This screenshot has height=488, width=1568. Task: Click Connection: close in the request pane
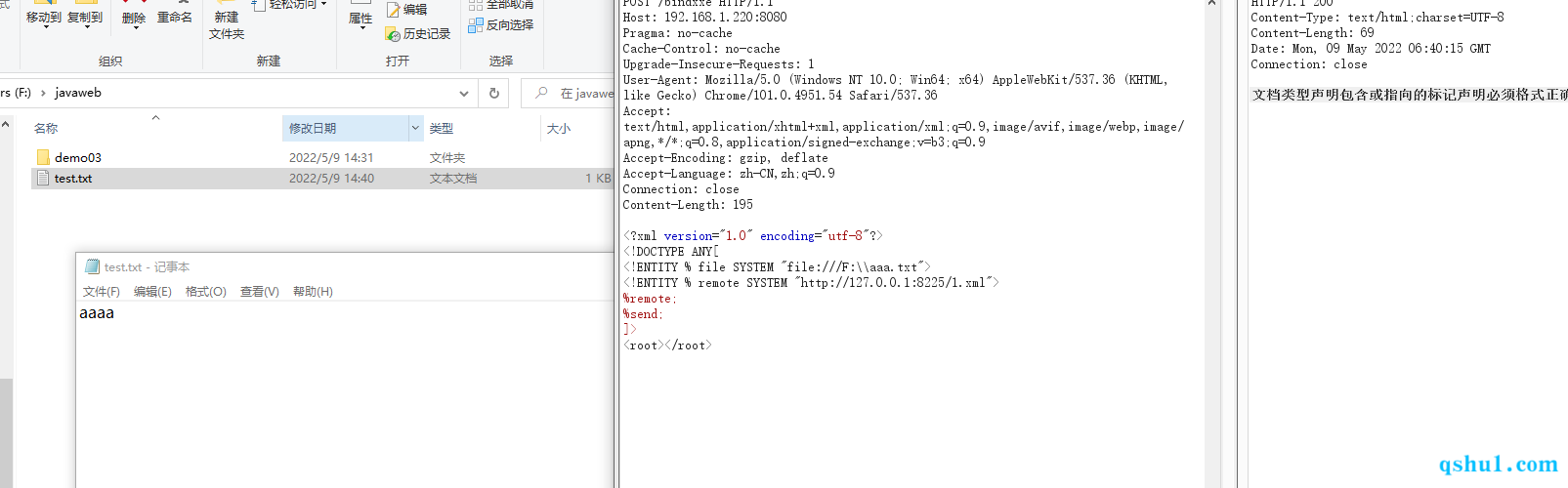tap(681, 189)
